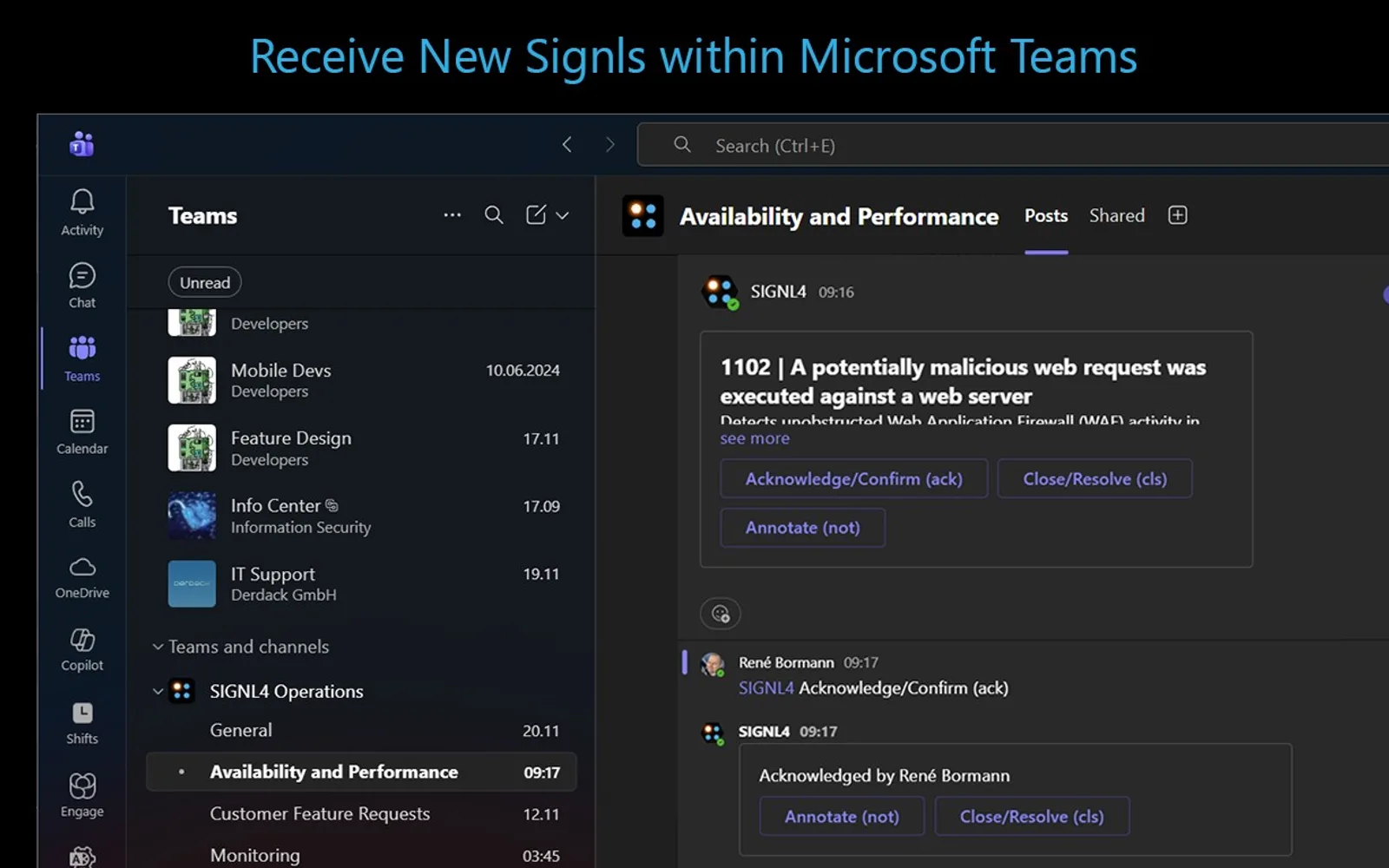Open the Shifts app
This screenshot has height=868, width=1389.
82,724
